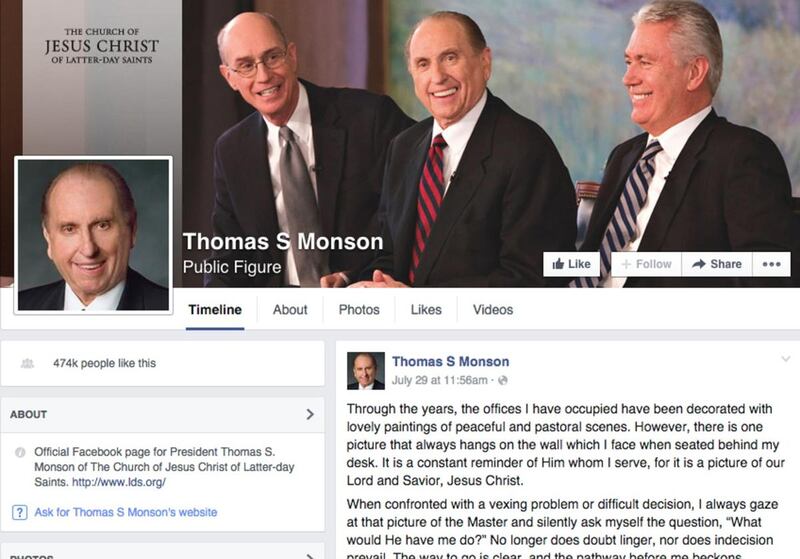Open the Videos tab
800x559 pixels.
[x=493, y=310]
